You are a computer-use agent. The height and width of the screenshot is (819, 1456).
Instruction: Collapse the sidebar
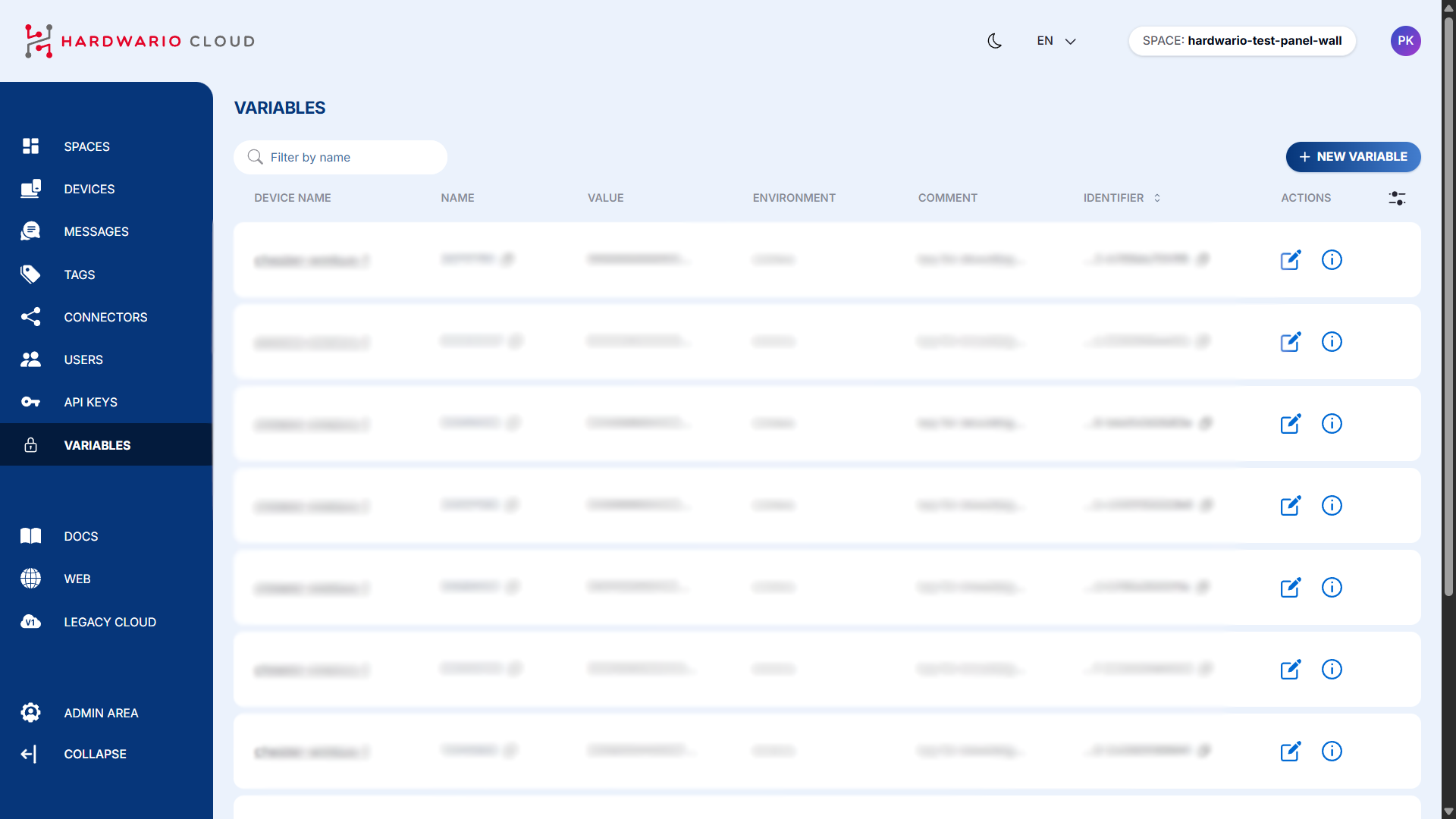point(95,754)
